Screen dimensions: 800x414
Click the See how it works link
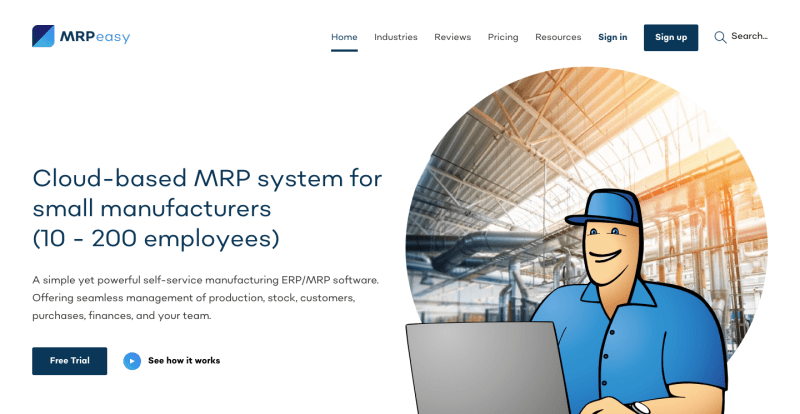coord(184,361)
